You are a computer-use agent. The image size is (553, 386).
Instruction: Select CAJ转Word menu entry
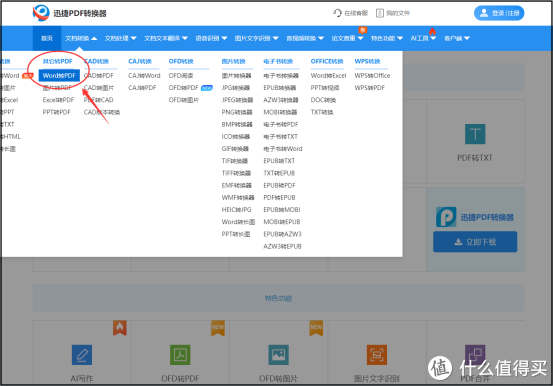tap(144, 76)
